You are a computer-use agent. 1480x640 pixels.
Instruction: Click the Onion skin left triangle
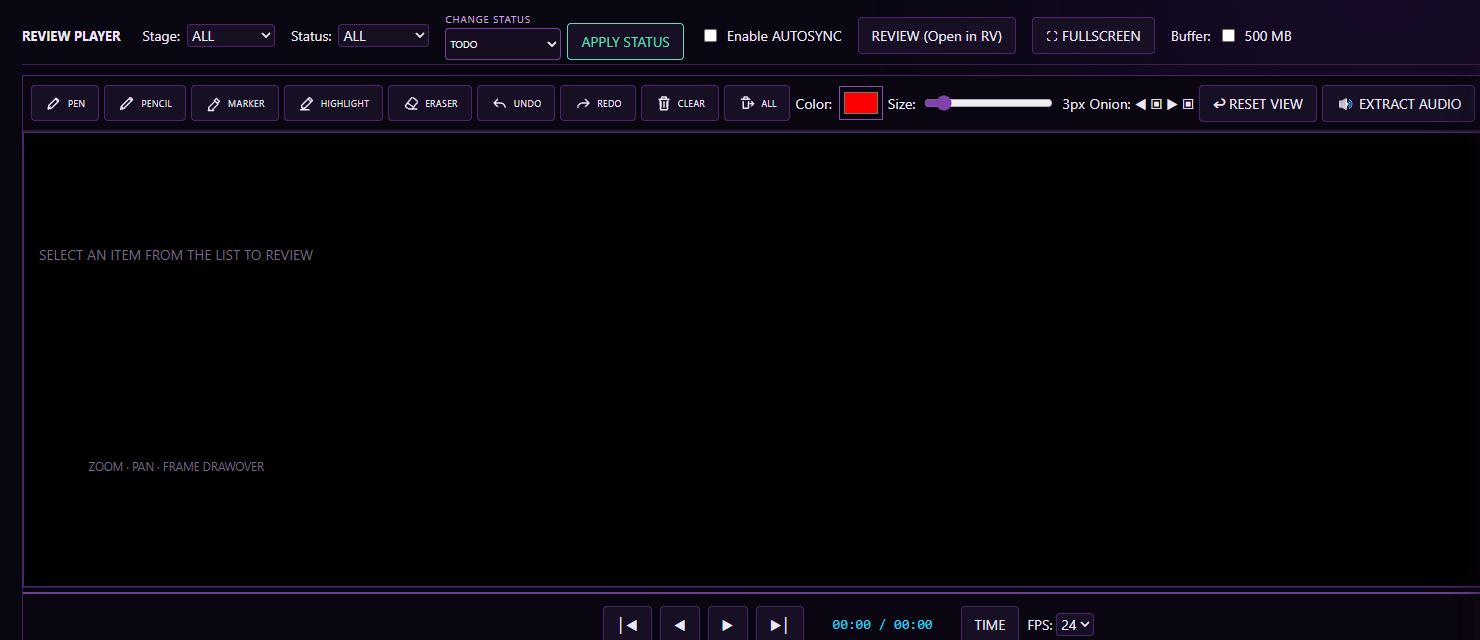point(1141,104)
